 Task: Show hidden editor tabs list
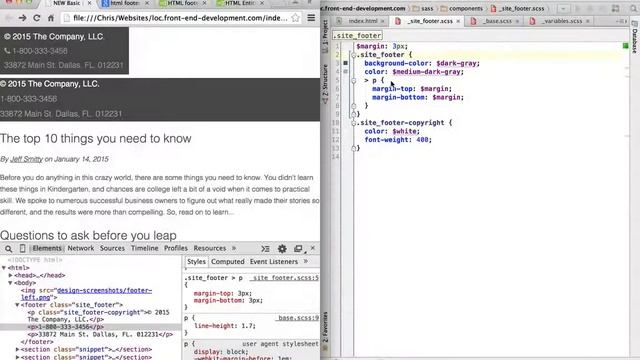622,21
